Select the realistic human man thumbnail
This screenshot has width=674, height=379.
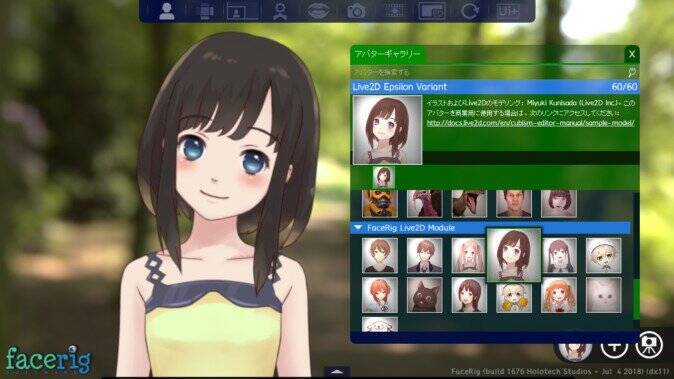[x=514, y=204]
